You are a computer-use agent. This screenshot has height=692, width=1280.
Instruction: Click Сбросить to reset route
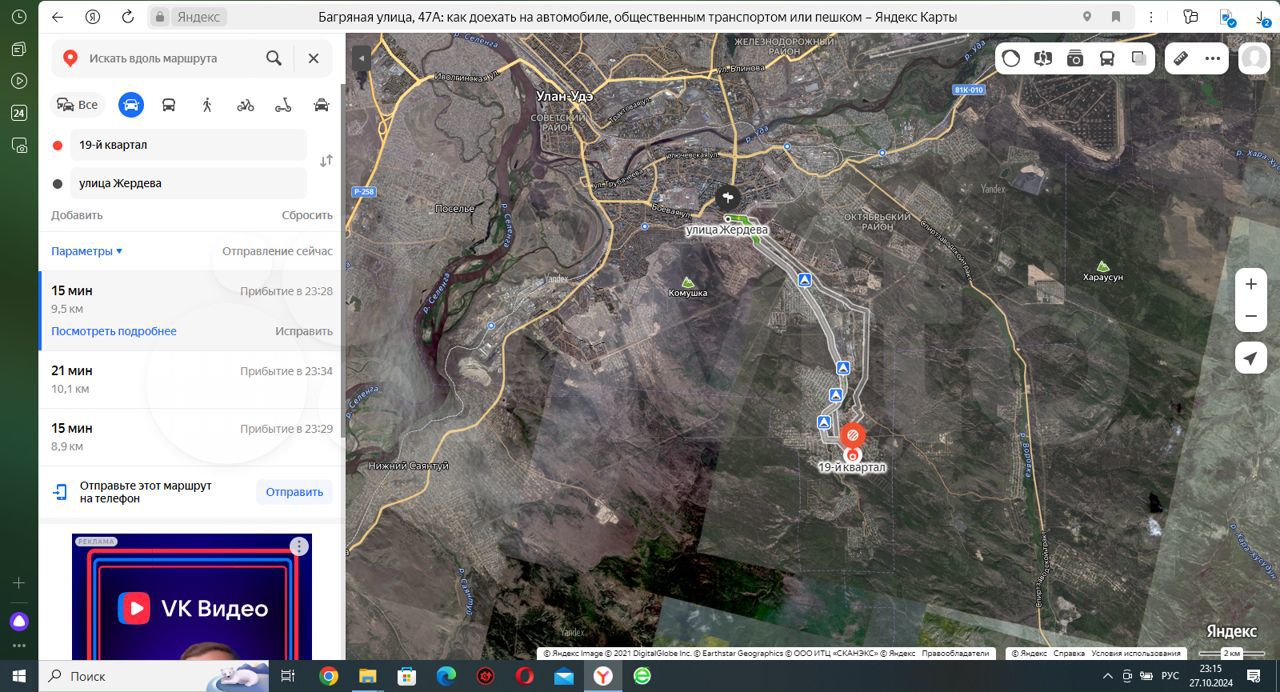(307, 215)
